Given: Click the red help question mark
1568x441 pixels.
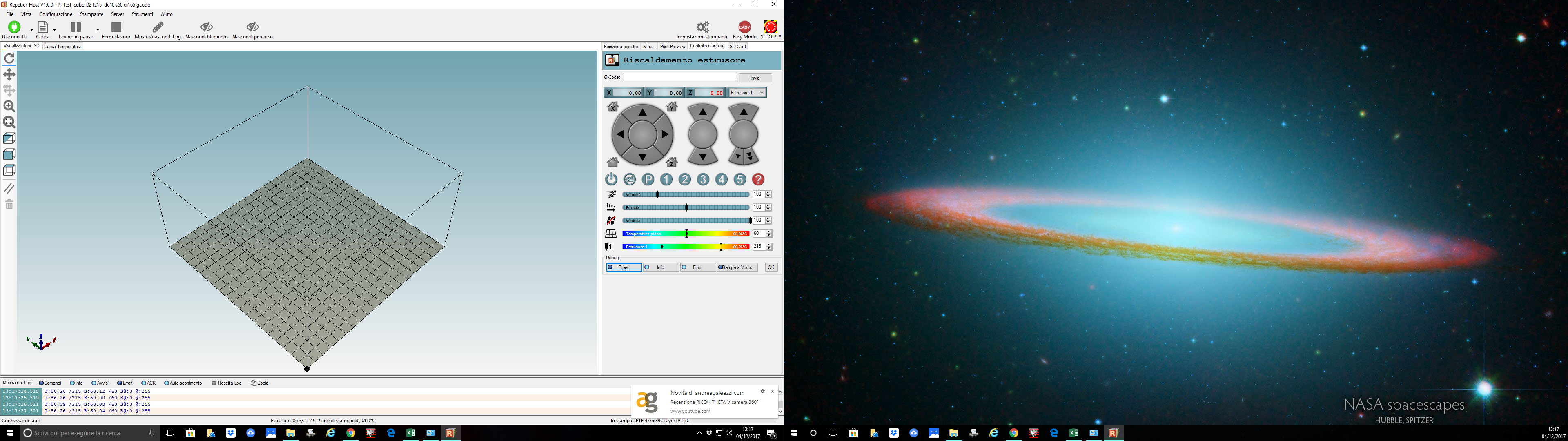Looking at the screenshot, I should [x=758, y=179].
